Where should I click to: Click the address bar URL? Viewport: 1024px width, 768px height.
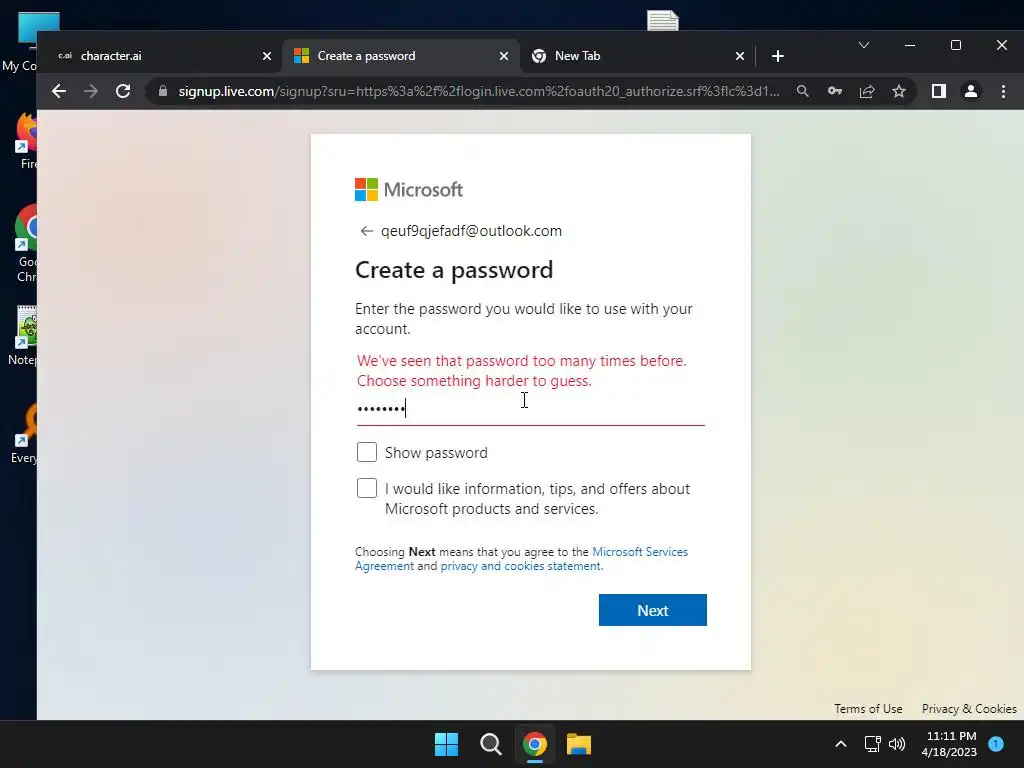(479, 91)
